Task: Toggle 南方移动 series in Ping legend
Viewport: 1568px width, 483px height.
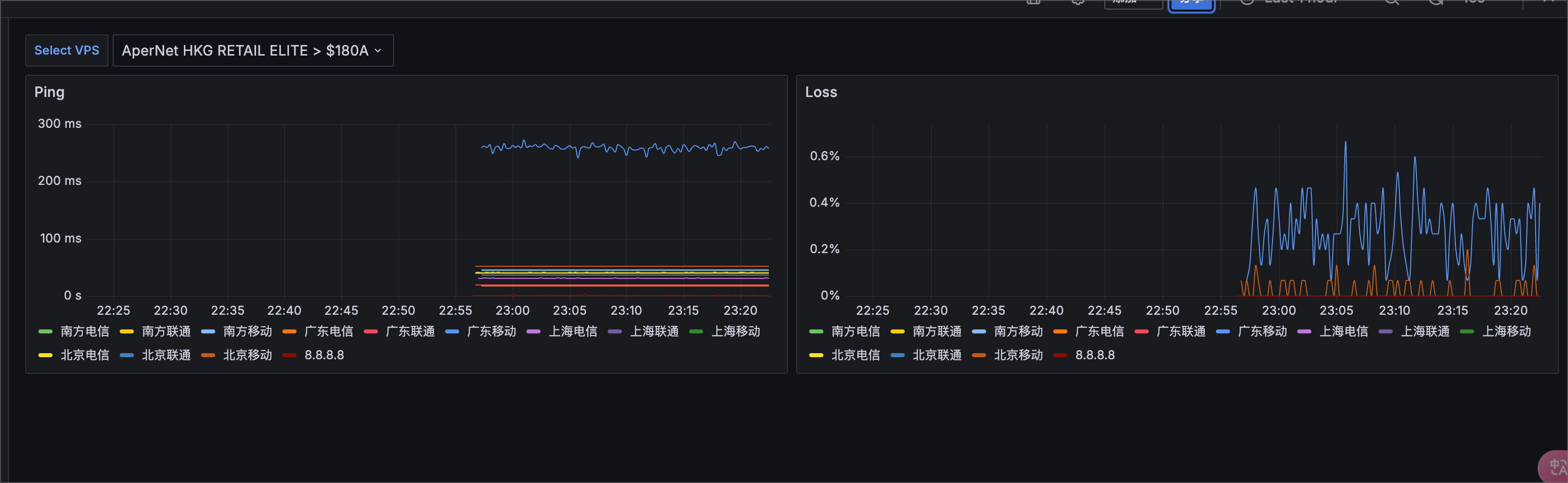Action: (x=248, y=331)
